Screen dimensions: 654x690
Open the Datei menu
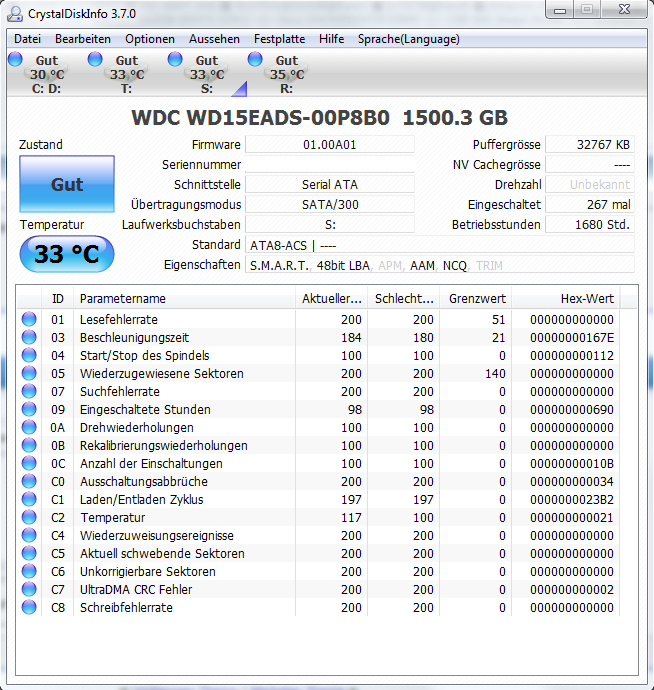[x=27, y=39]
